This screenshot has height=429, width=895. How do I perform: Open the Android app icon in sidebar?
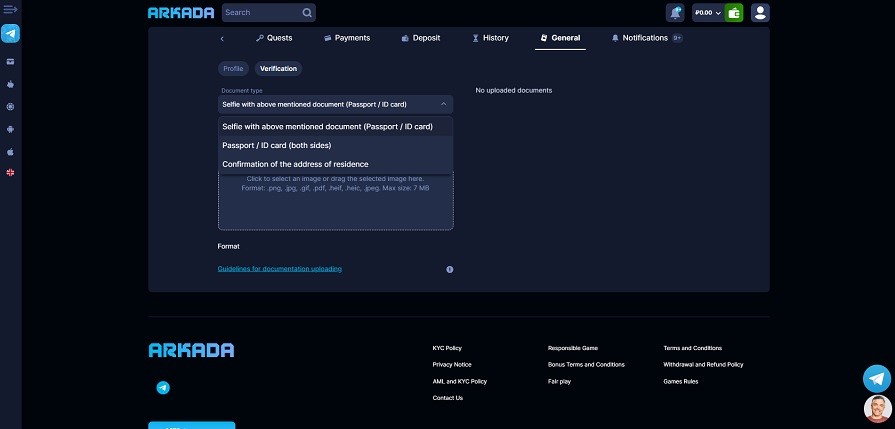coord(10,128)
